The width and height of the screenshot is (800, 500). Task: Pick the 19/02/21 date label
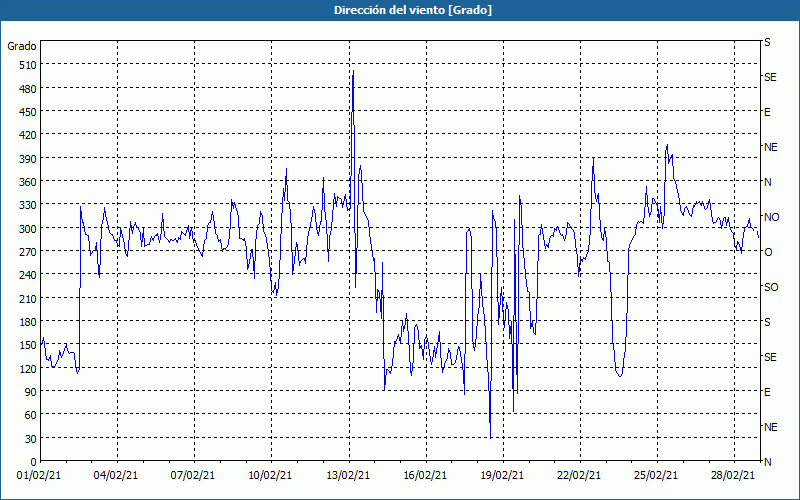pos(502,476)
